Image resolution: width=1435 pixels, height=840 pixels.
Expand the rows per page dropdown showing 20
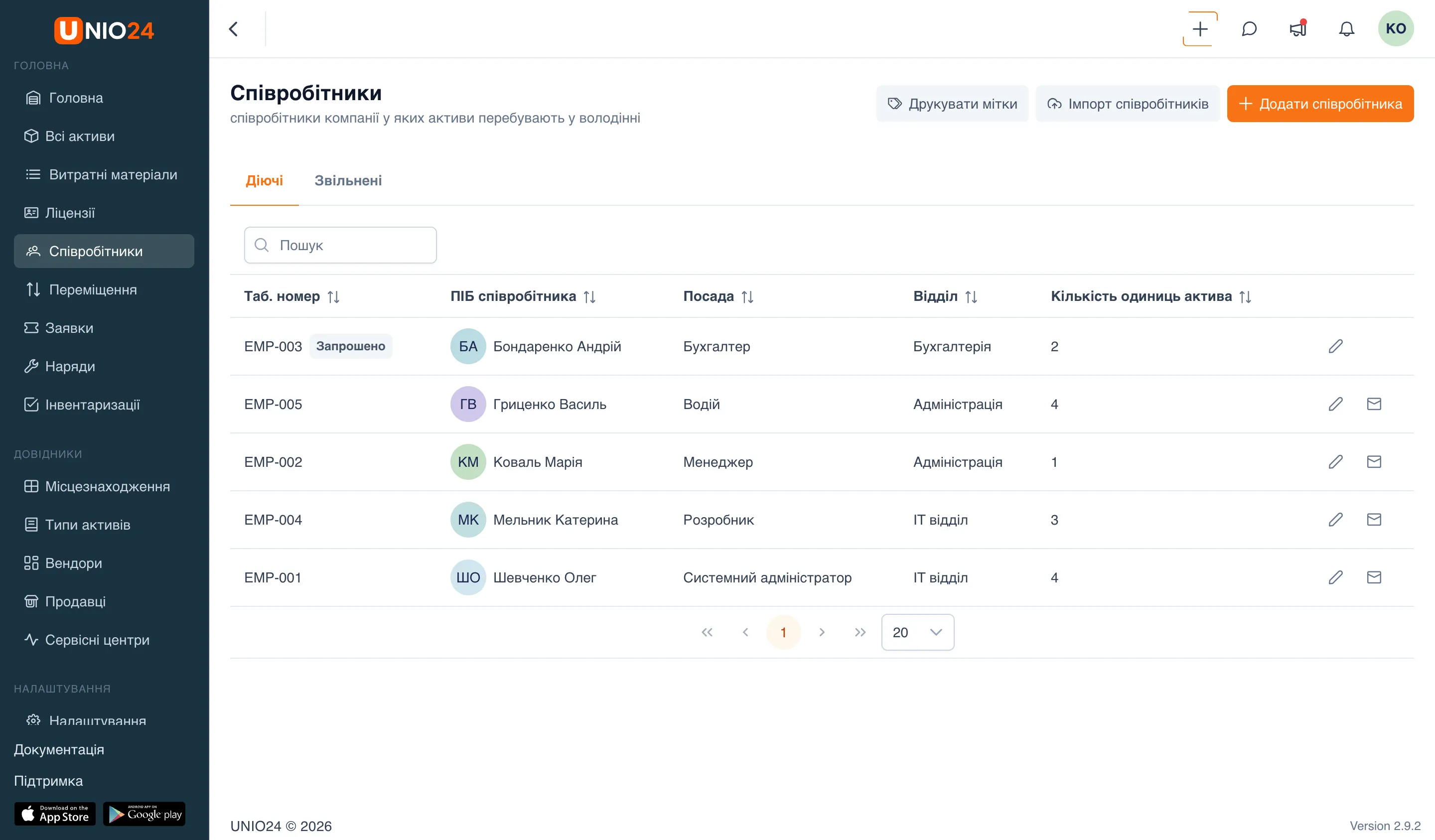[917, 632]
